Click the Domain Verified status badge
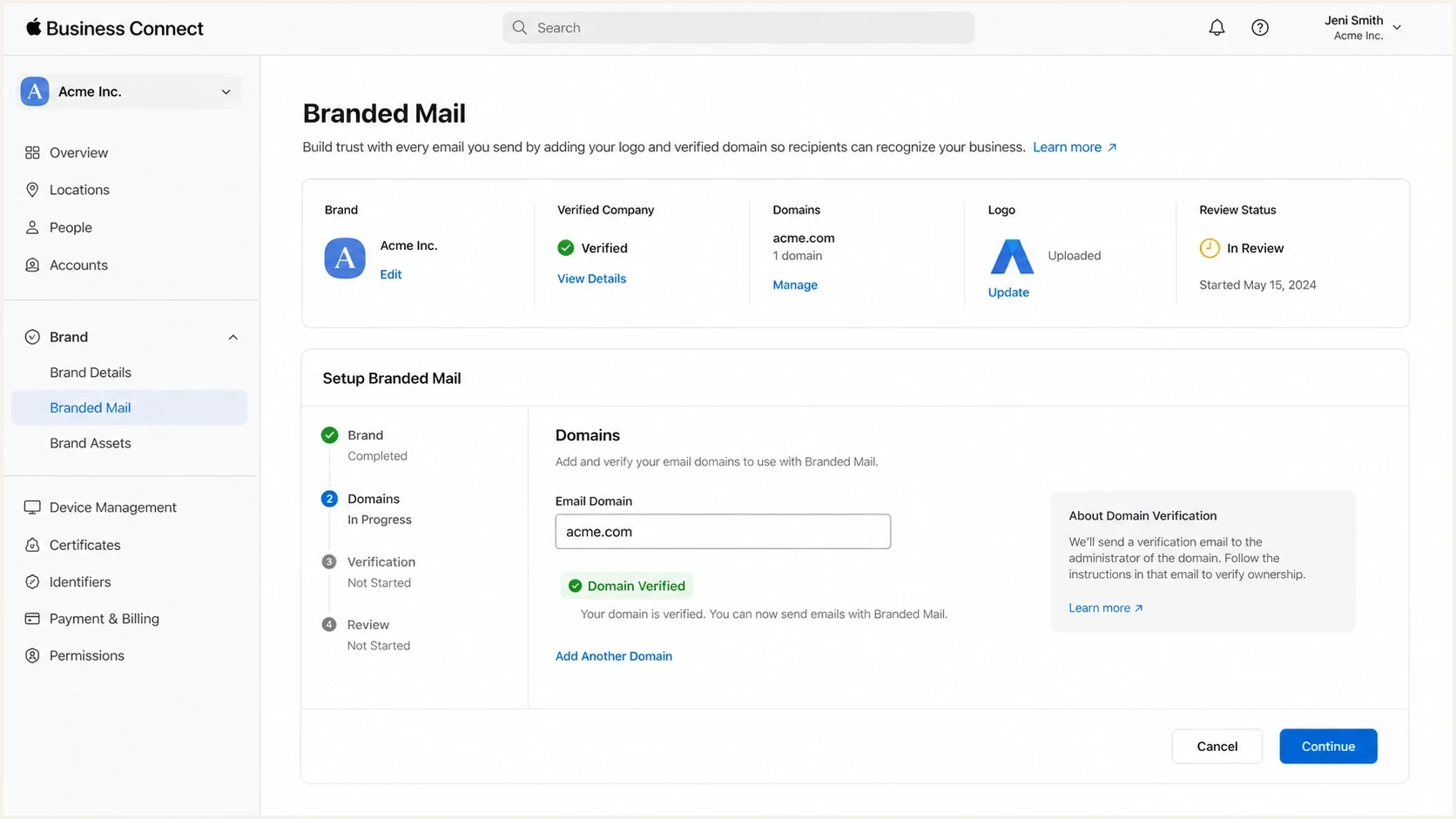 (627, 586)
